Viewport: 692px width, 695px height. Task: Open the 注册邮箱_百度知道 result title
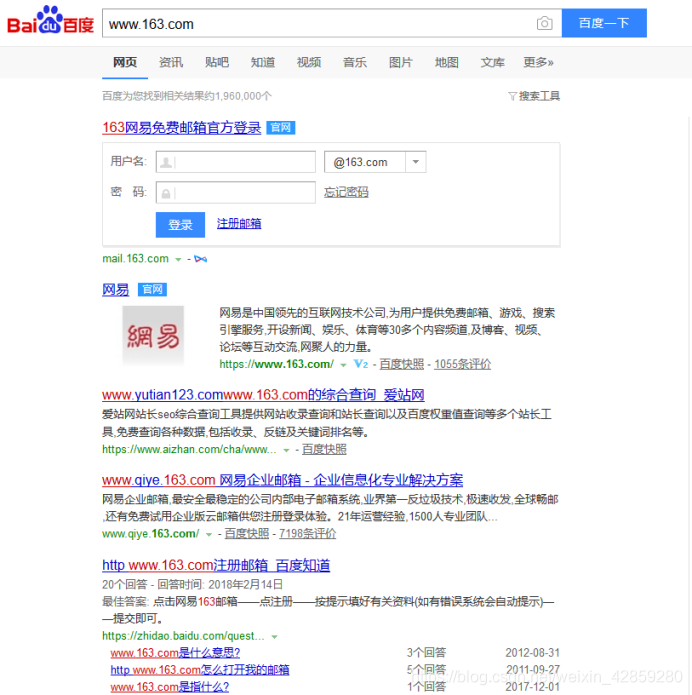[216, 565]
